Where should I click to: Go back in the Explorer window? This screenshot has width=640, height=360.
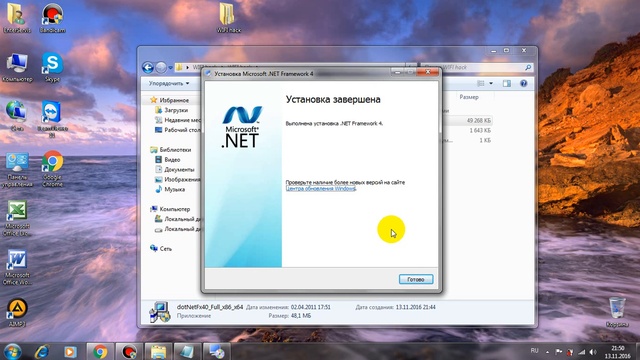148,67
